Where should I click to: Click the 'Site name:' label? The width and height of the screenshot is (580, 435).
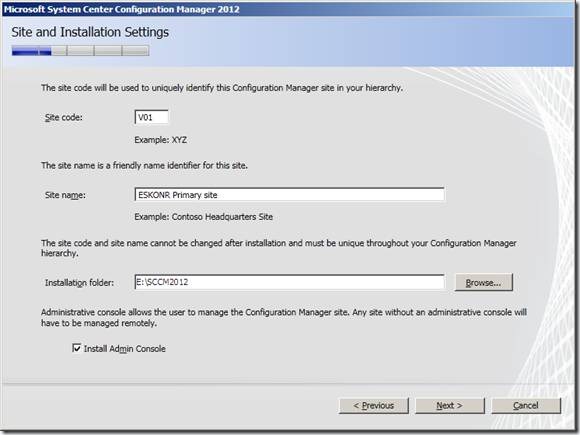coord(65,195)
